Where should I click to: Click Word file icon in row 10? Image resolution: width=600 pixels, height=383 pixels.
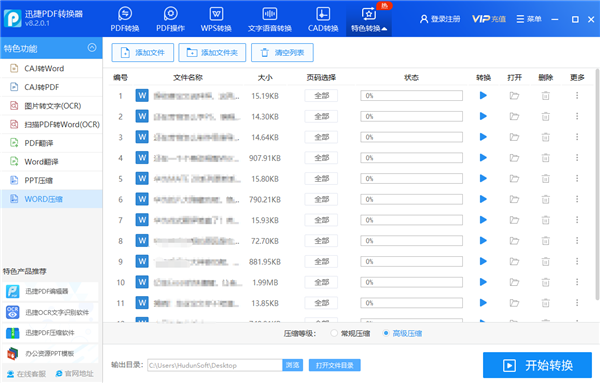pos(142,282)
